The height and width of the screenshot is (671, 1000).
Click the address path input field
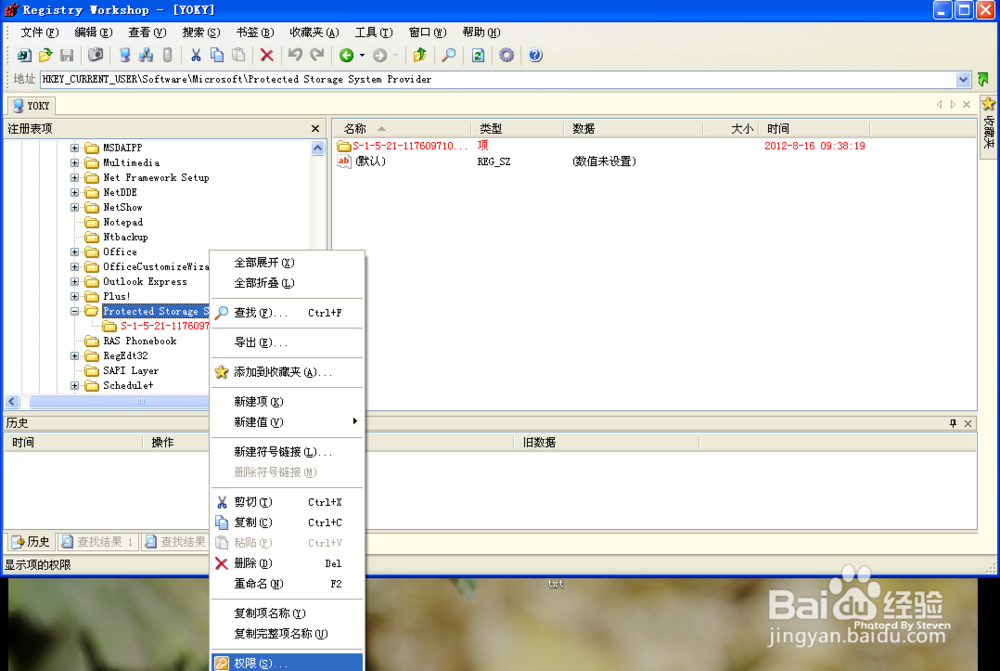497,80
